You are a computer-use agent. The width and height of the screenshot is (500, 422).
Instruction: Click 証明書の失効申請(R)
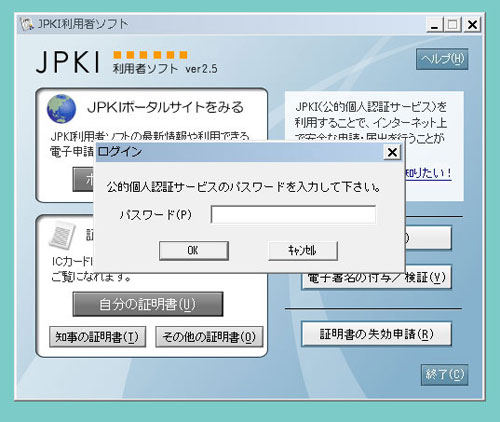tap(376, 334)
